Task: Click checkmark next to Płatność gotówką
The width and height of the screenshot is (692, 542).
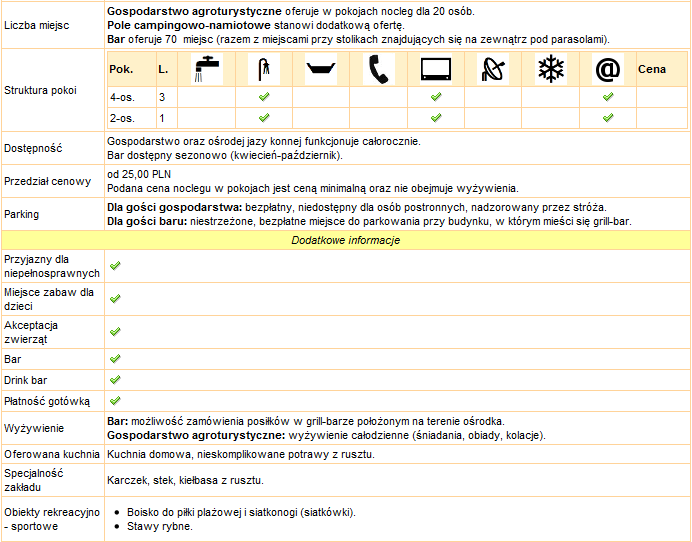Action: point(115,401)
